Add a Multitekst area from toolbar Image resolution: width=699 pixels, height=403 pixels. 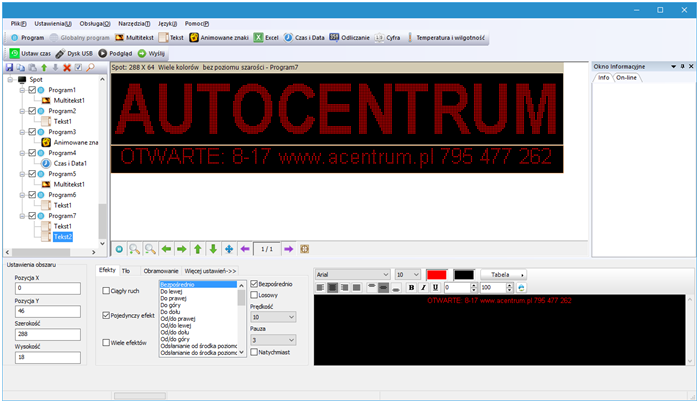(x=134, y=38)
